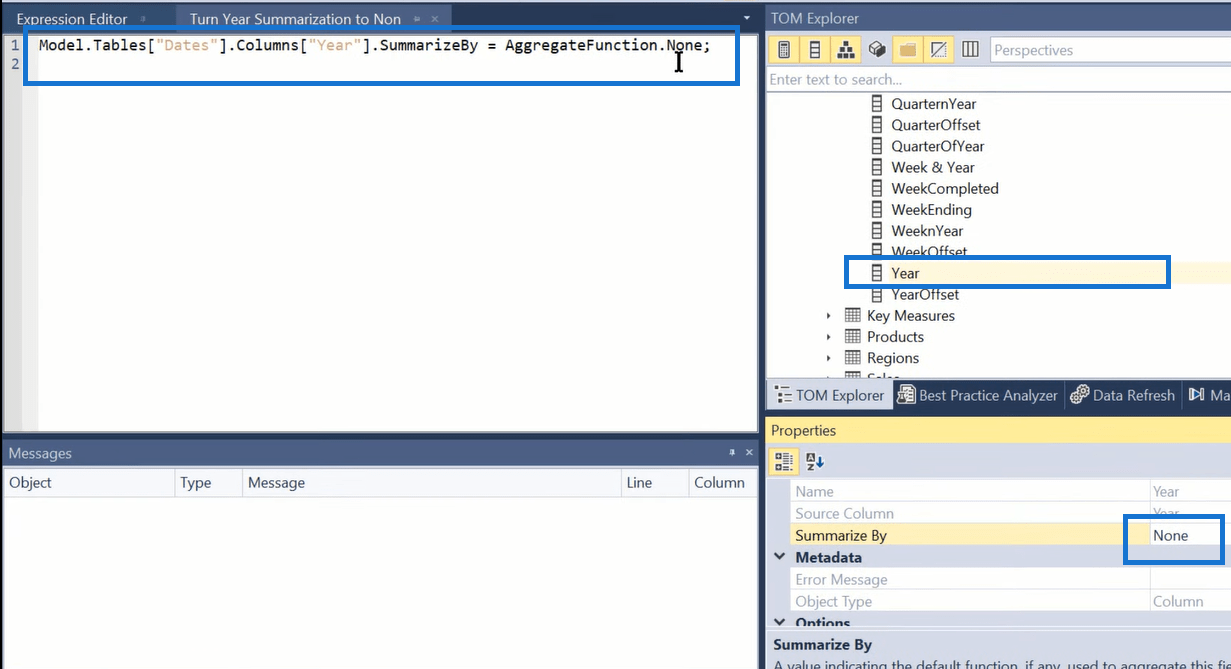Switch to the TOM Explorer bottom tab
The width and height of the screenshot is (1231, 669).
tap(830, 395)
